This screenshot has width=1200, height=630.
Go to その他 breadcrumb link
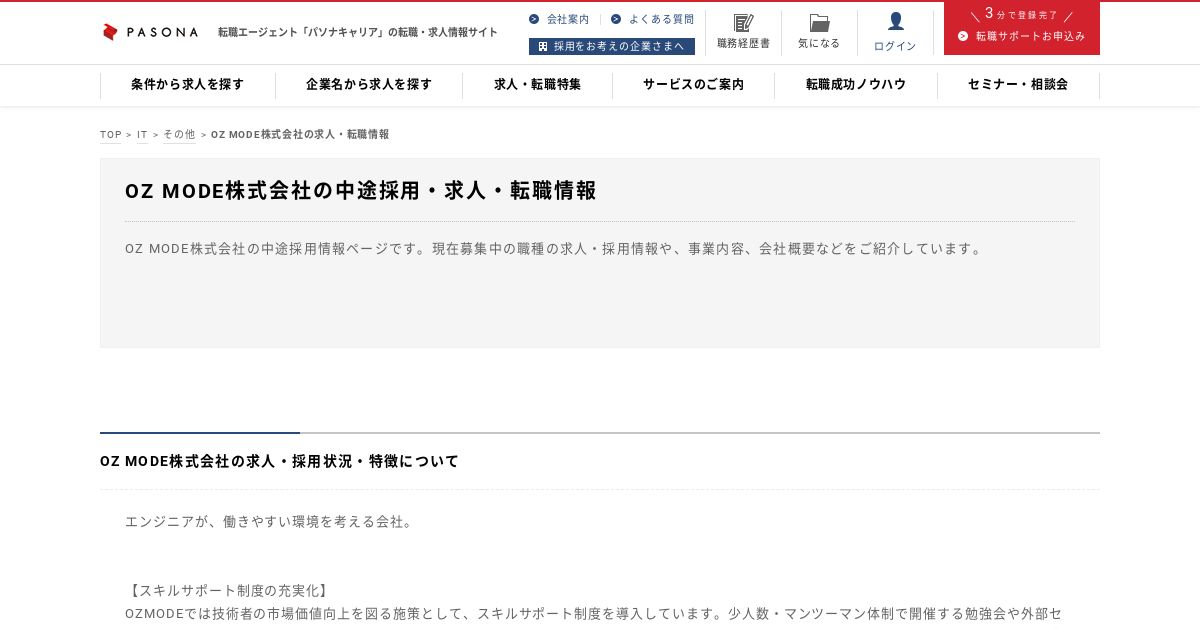[179, 135]
